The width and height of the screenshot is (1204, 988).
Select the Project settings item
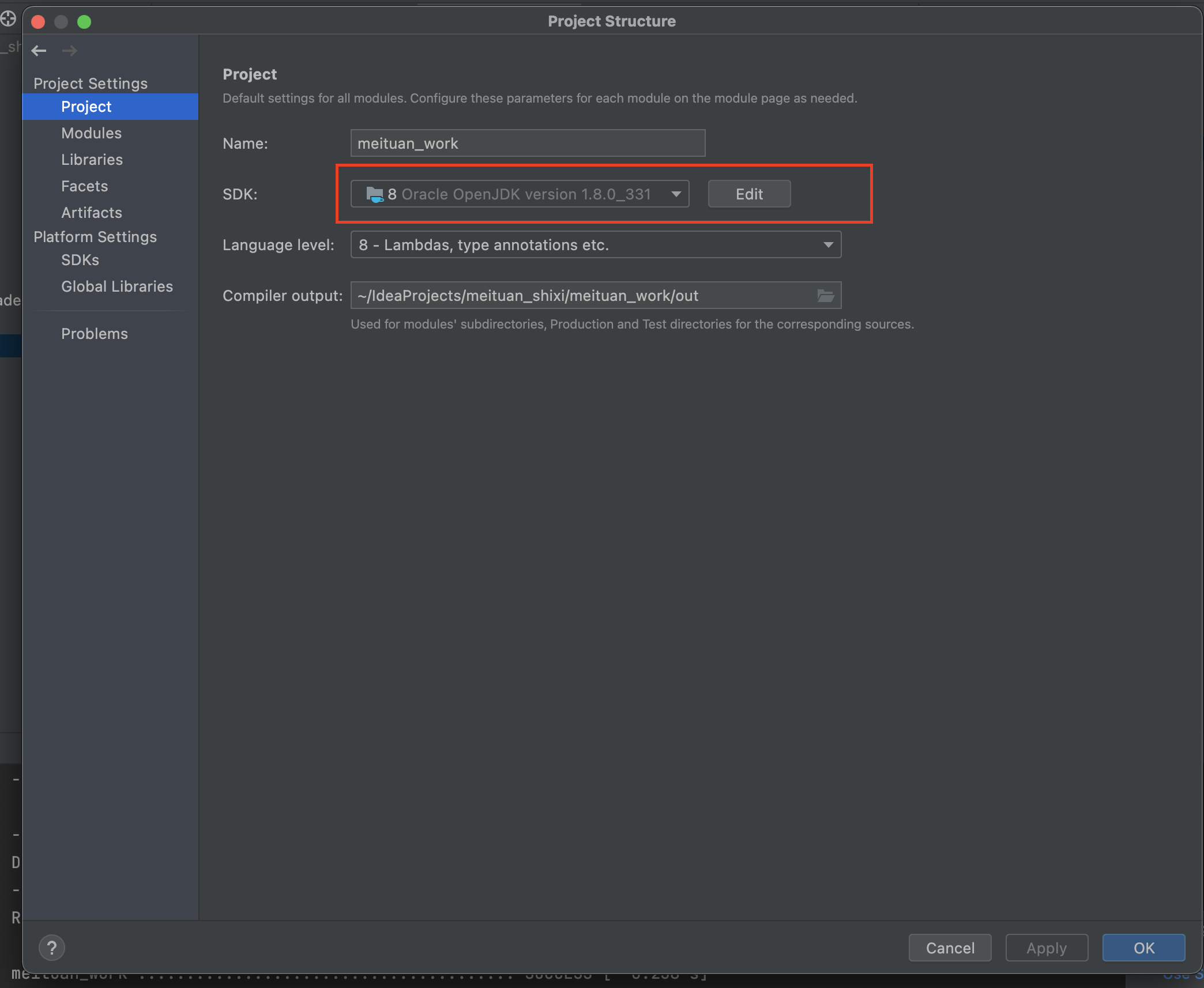pos(86,107)
